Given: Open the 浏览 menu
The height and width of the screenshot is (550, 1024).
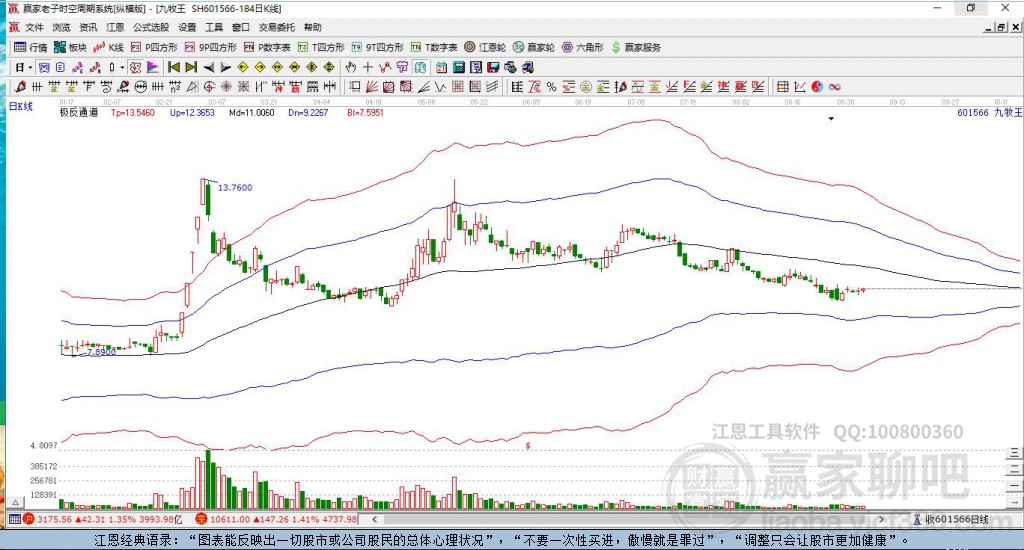Looking at the screenshot, I should point(61,27).
